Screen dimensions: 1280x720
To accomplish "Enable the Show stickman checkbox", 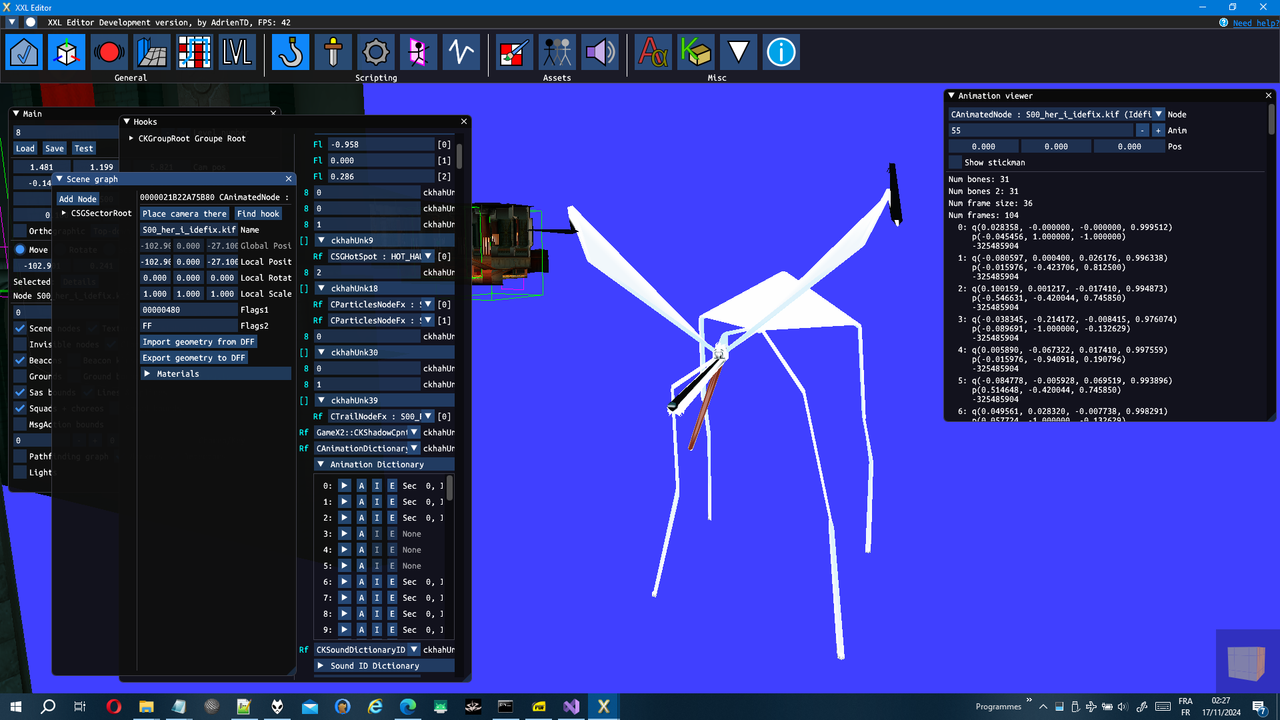I will [955, 162].
